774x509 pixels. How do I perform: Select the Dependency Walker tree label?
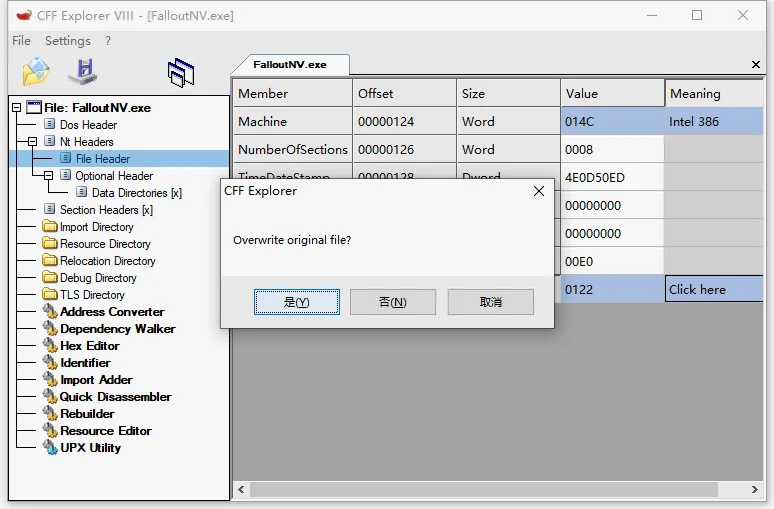tap(117, 329)
